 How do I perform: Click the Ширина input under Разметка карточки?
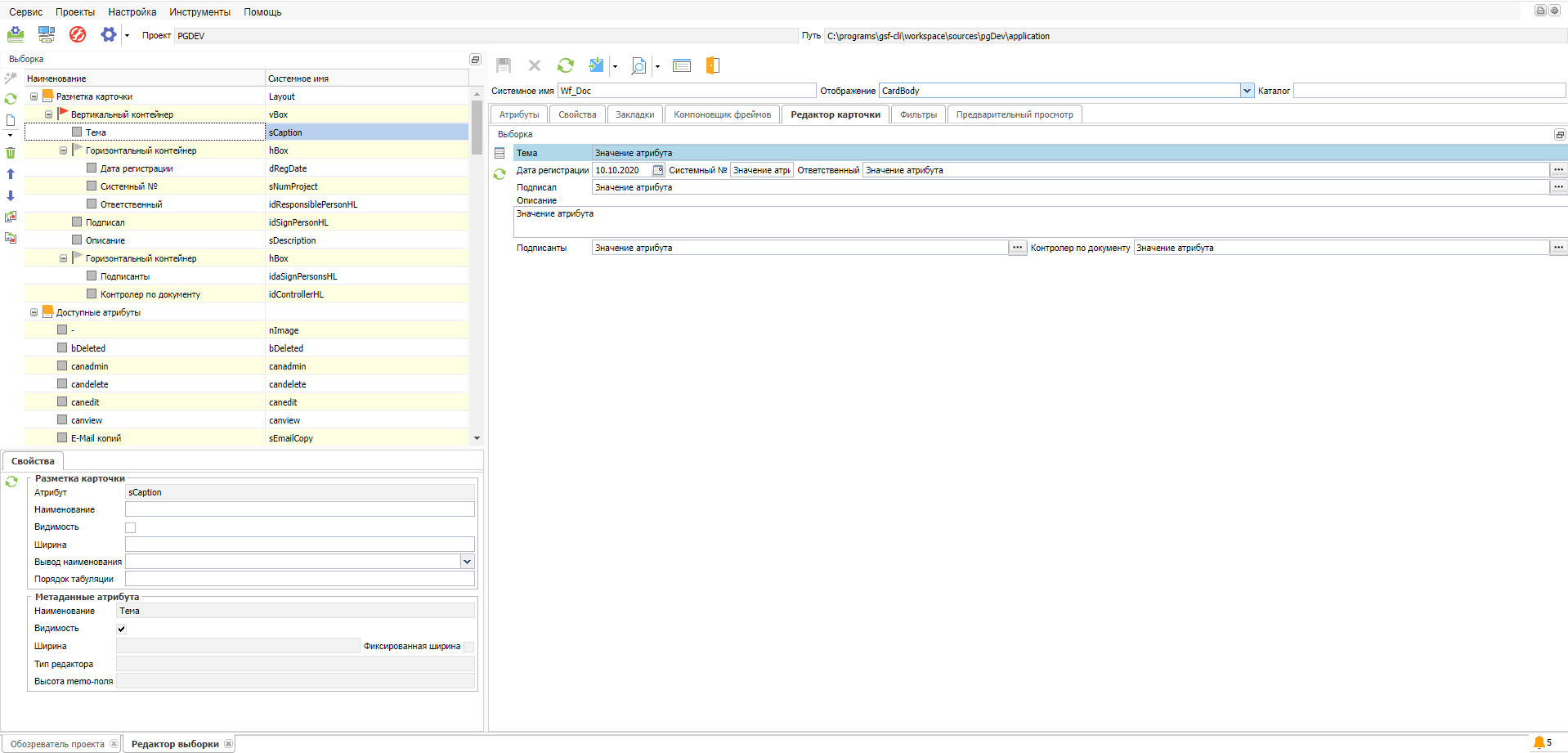299,545
